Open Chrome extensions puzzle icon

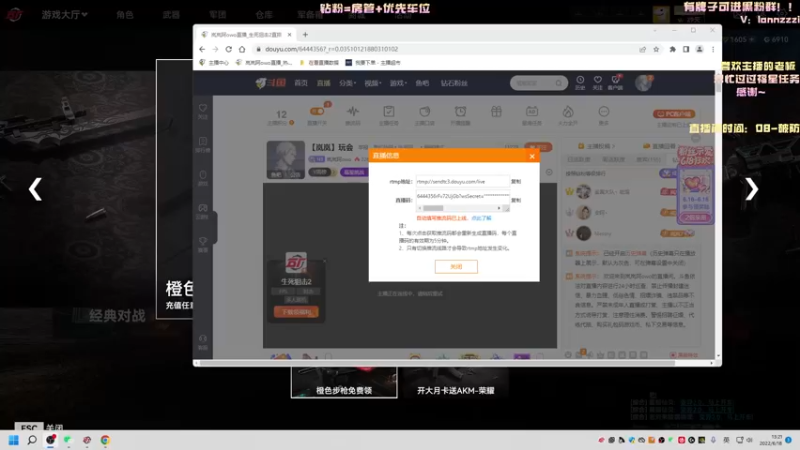tap(672, 49)
